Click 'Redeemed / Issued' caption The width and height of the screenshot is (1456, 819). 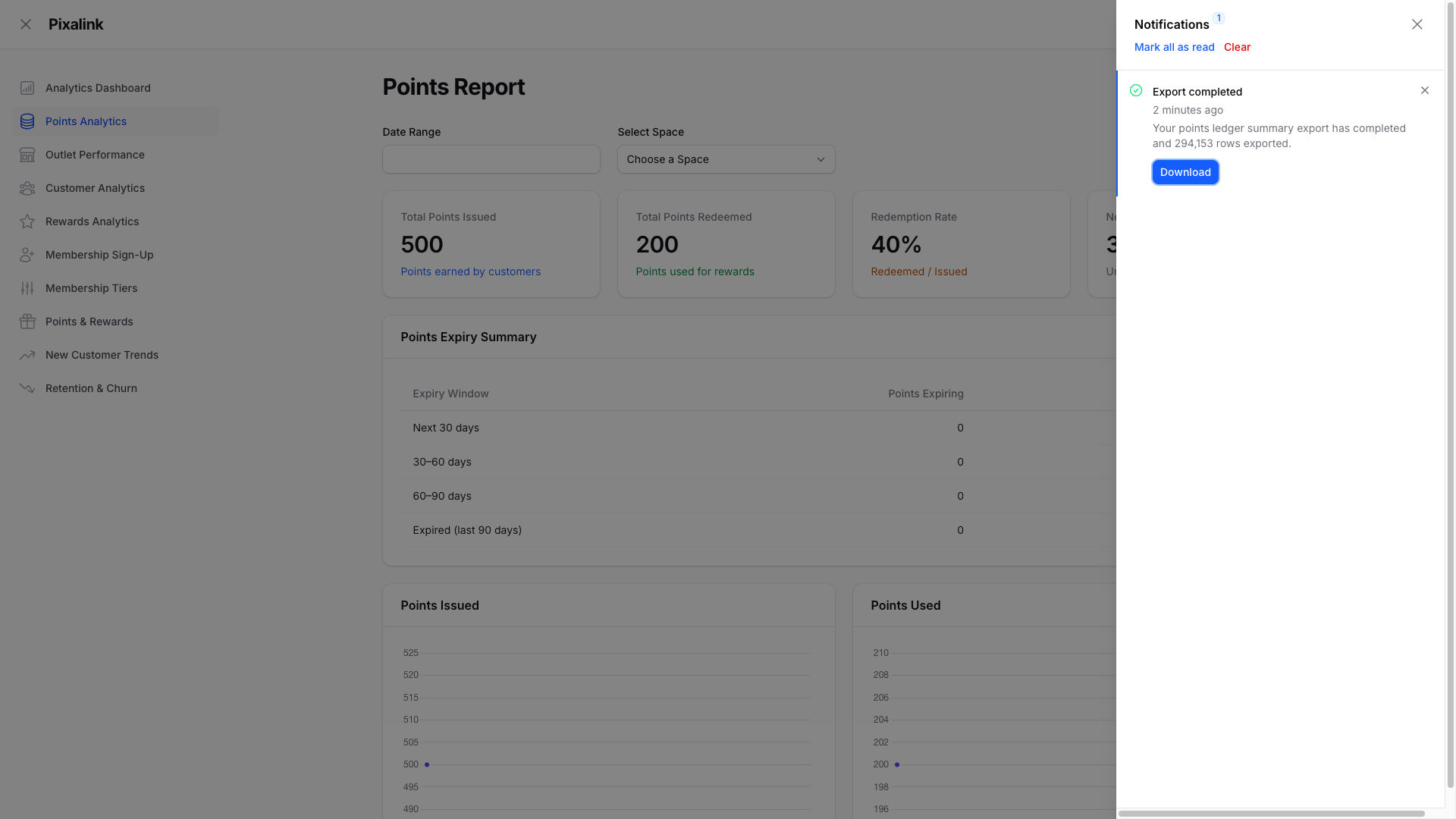click(x=919, y=271)
